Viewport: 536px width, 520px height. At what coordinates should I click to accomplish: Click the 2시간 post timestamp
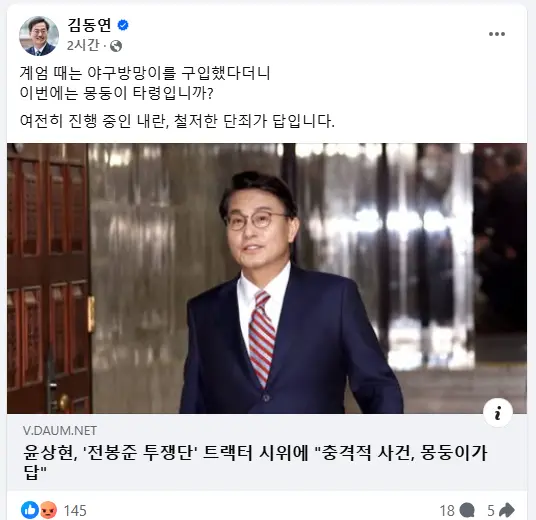click(83, 45)
